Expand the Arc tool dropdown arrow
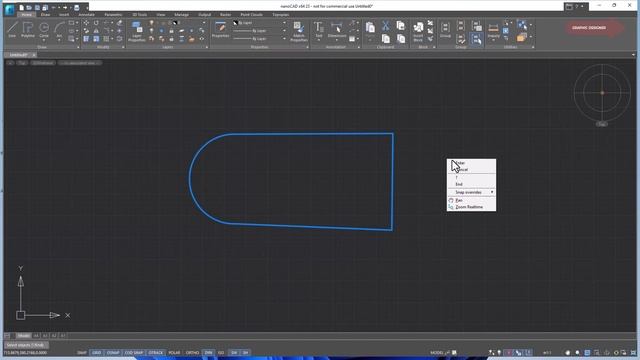Screen dimensions: 640x360 pyautogui.click(x=59, y=40)
